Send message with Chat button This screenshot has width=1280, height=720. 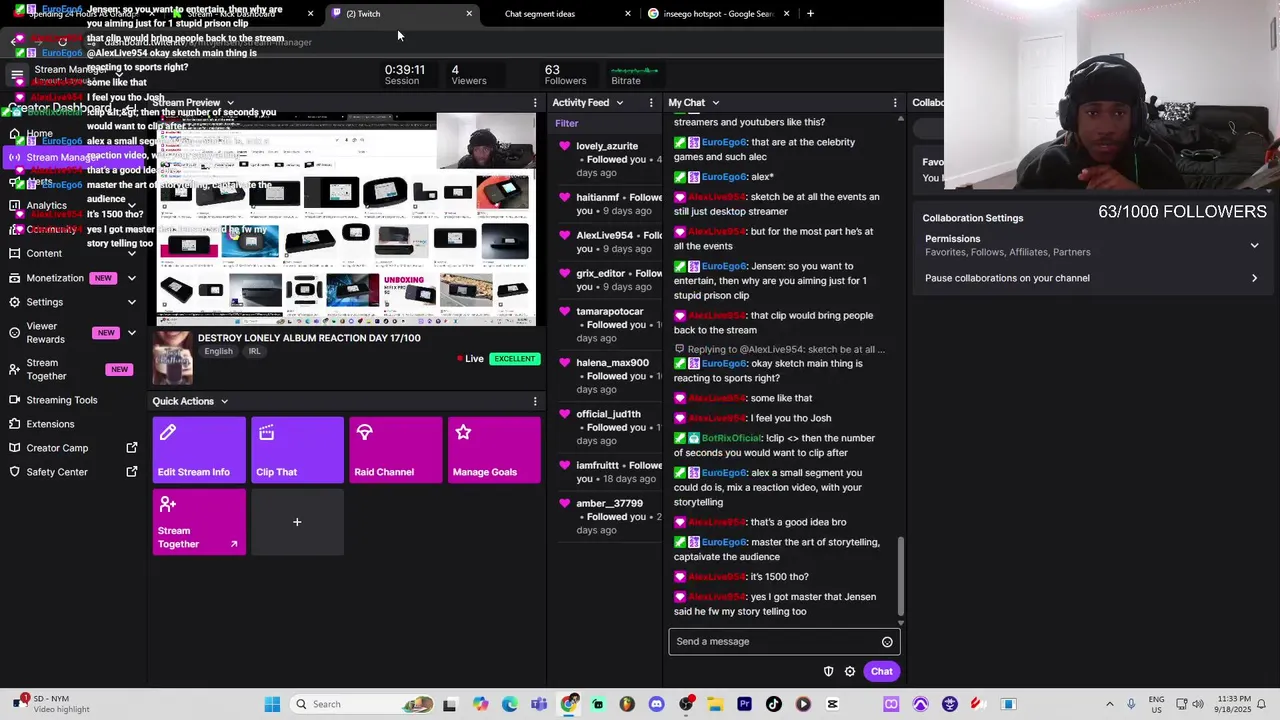(x=881, y=672)
